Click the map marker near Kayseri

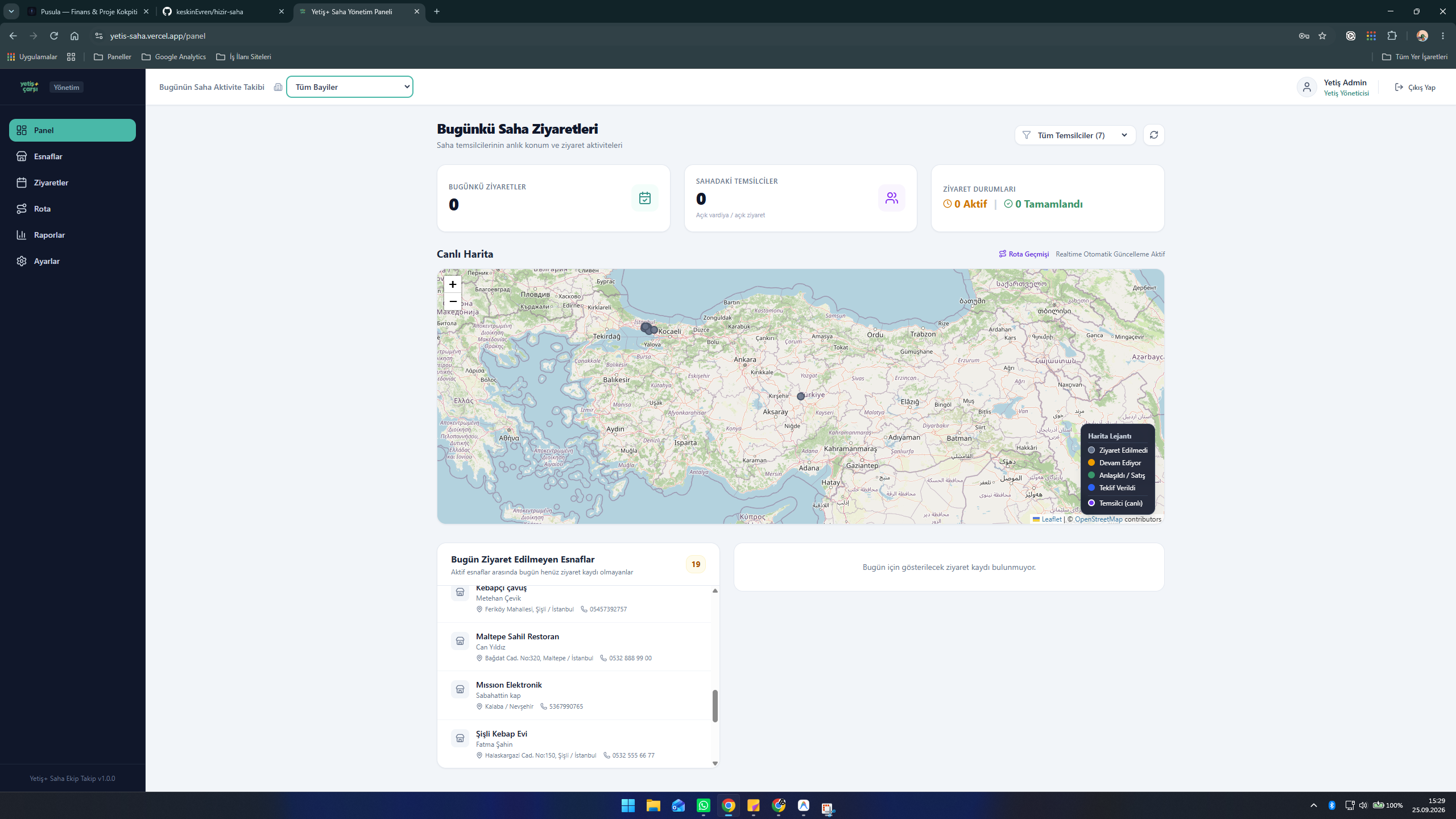coord(801,396)
